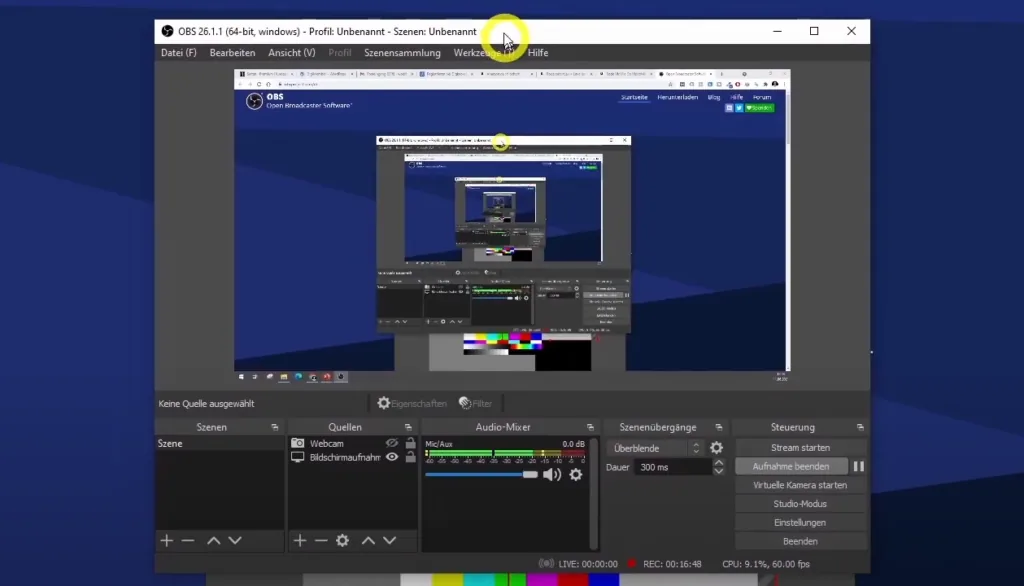Toggle the lock on Webcam source

click(410, 443)
